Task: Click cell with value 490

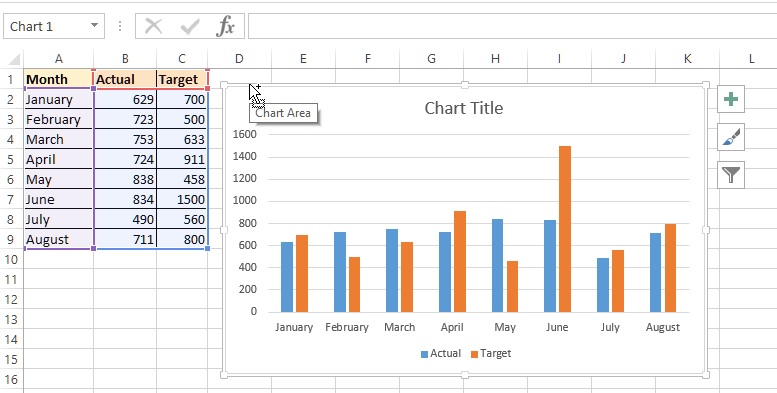Action: (125, 219)
